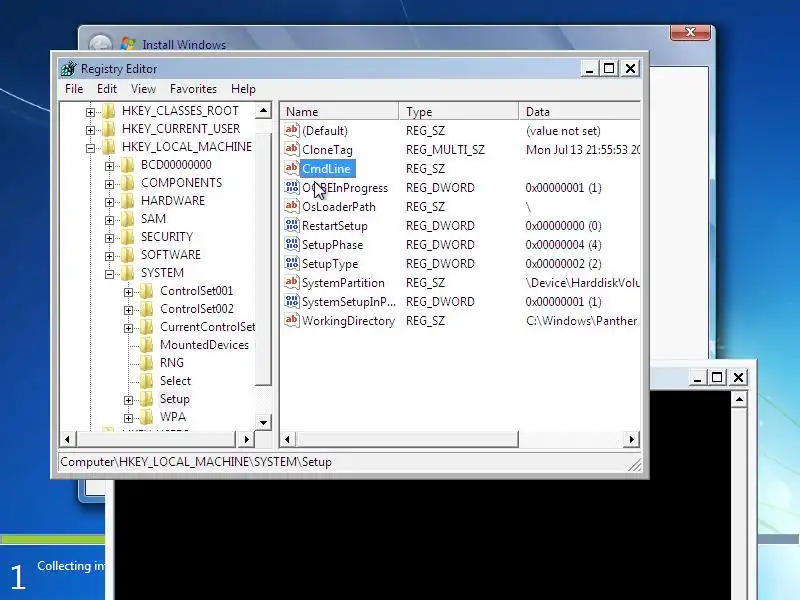Click the SECURITY folder icon
Viewport: 800px width, 600px height.
(128, 237)
